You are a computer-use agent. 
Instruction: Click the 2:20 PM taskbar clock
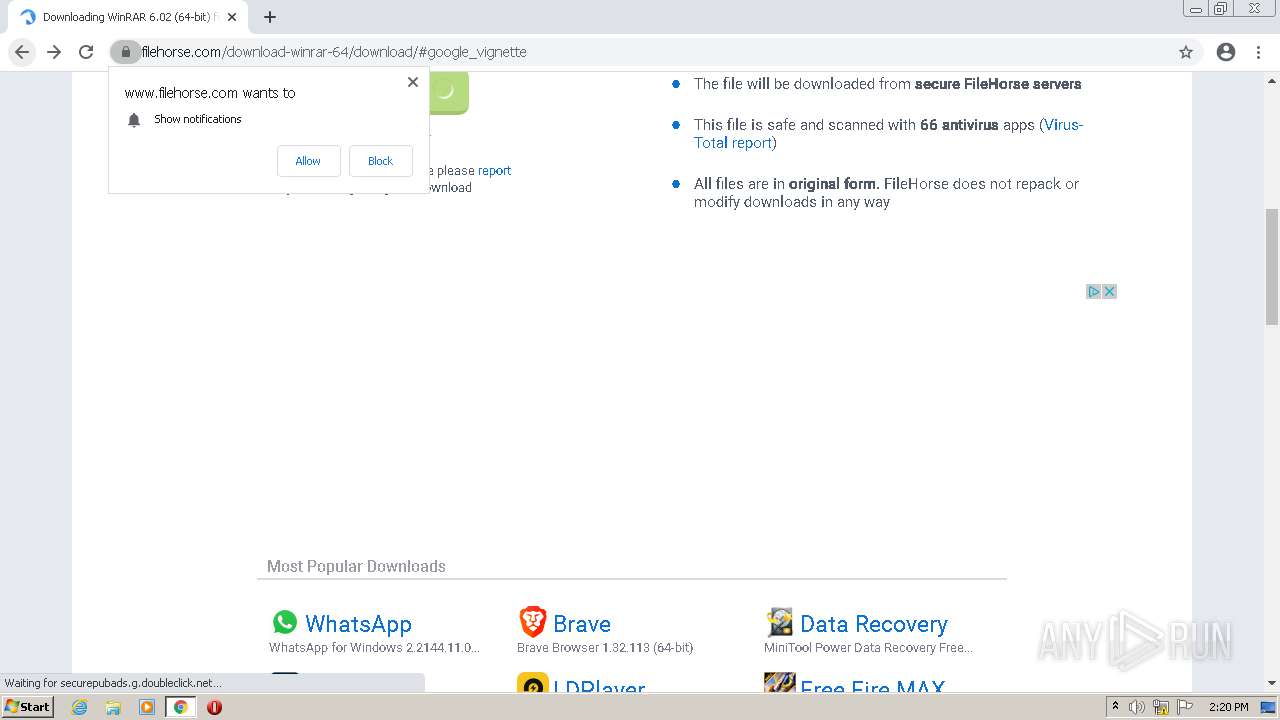pos(1229,707)
